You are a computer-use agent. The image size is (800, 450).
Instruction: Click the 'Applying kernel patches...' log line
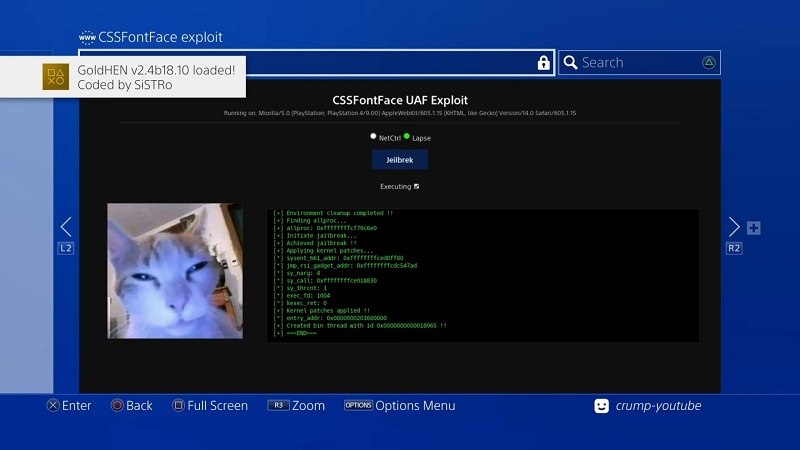(x=323, y=251)
